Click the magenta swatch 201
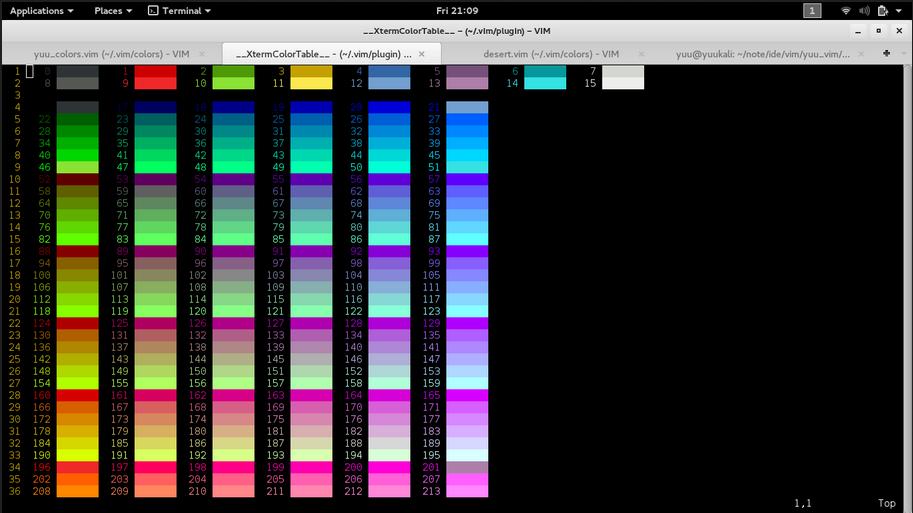 (x=467, y=467)
